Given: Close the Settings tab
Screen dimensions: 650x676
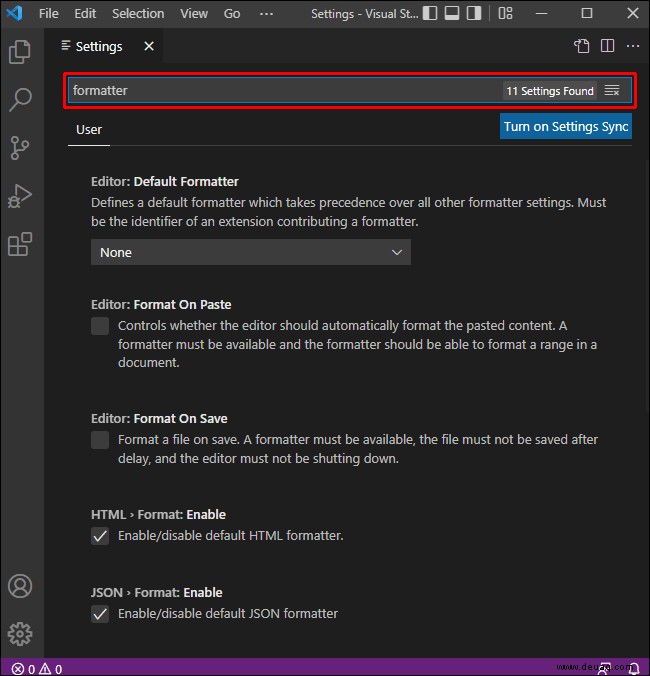Looking at the screenshot, I should tap(149, 46).
